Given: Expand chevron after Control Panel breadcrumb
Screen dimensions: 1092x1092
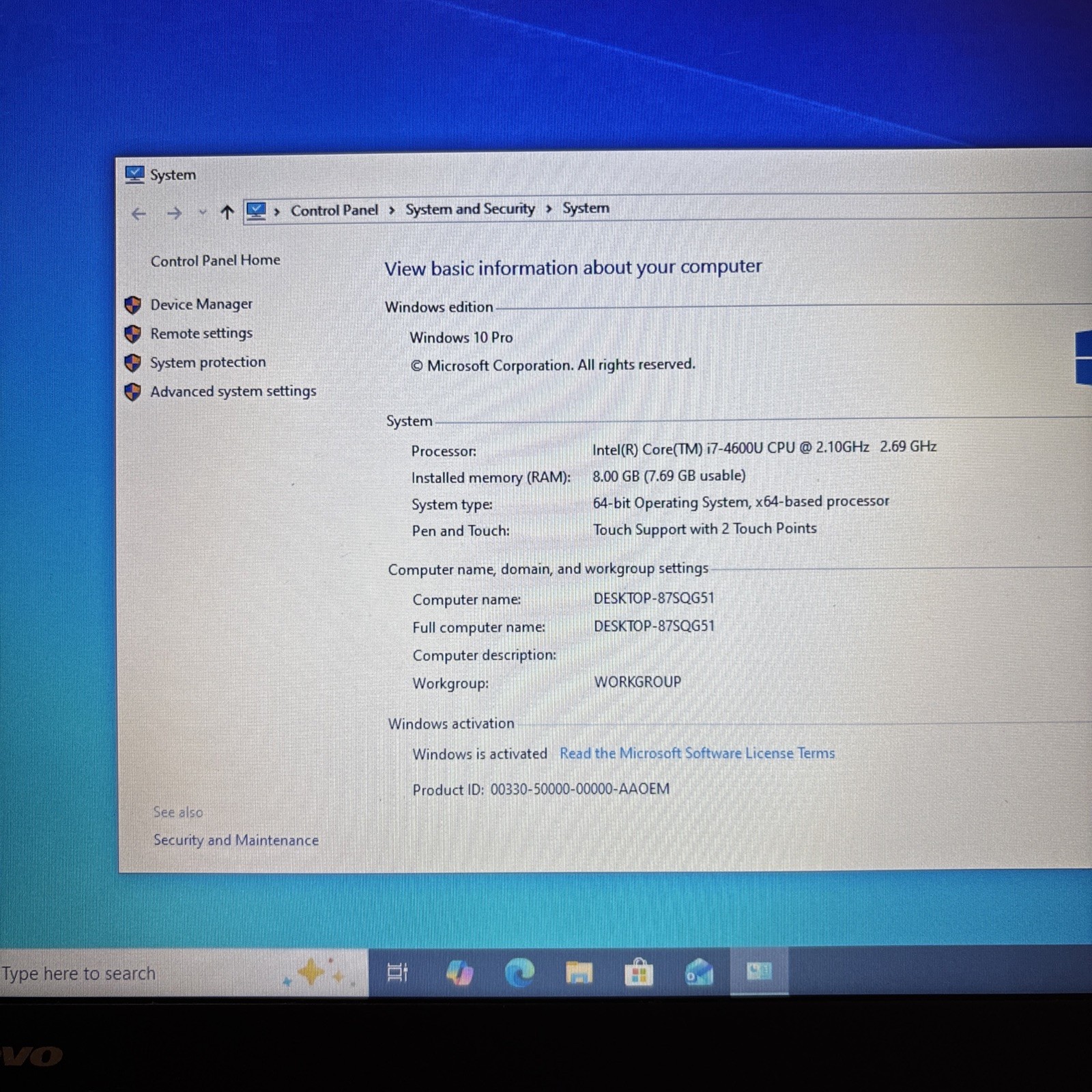Looking at the screenshot, I should pyautogui.click(x=392, y=210).
